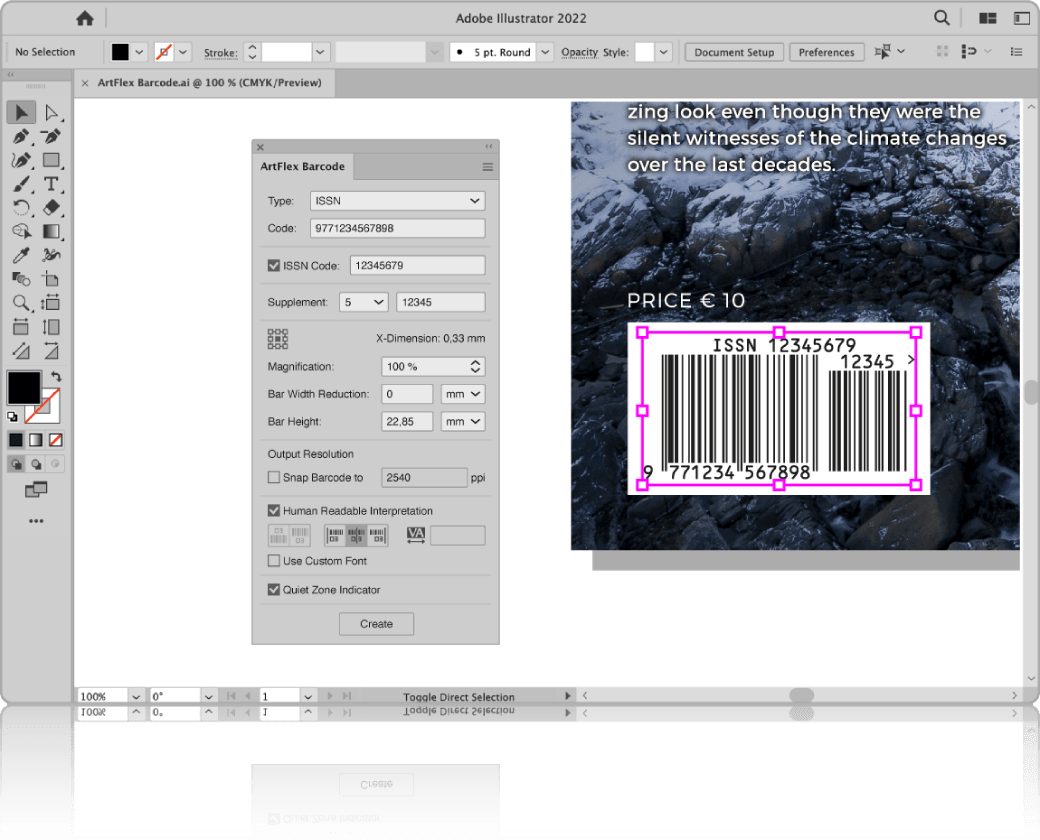Click the reference point grid icon
This screenshot has width=1040, height=840.
278,339
